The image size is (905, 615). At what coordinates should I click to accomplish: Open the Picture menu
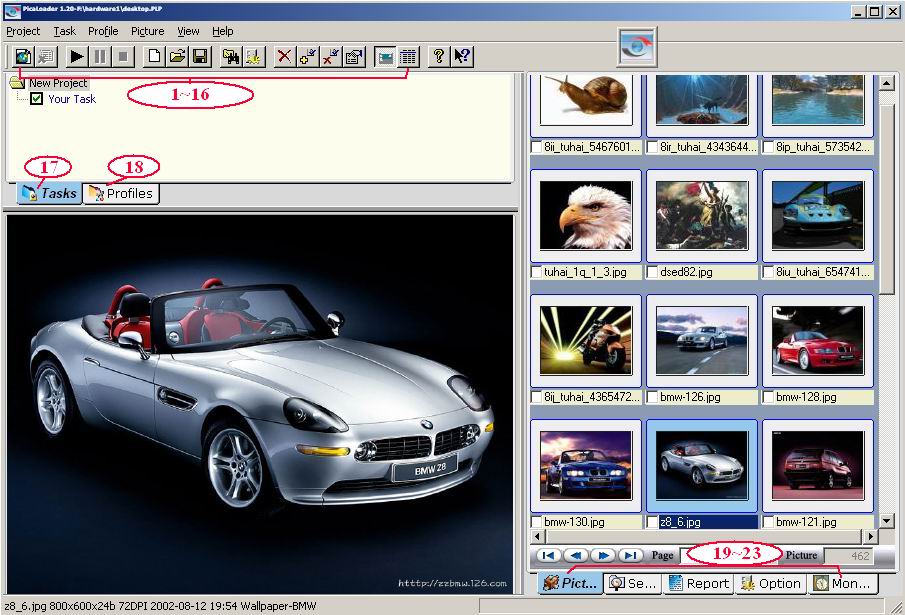click(147, 31)
